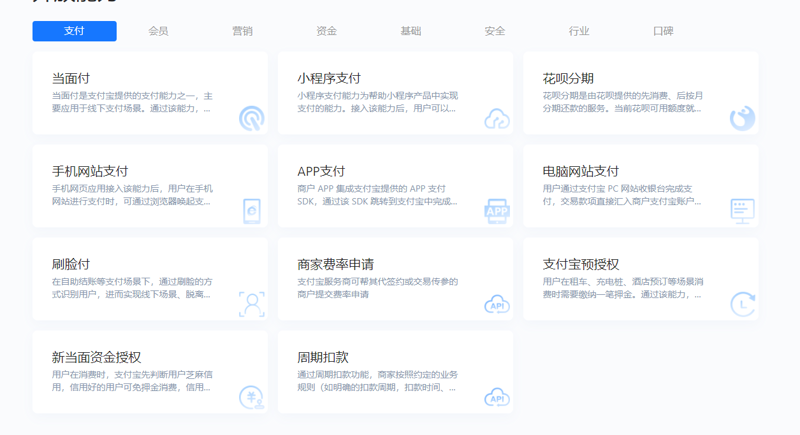Click the 当面付 fingerprint icon
Viewport: 800px width, 435px height.
pos(252,118)
